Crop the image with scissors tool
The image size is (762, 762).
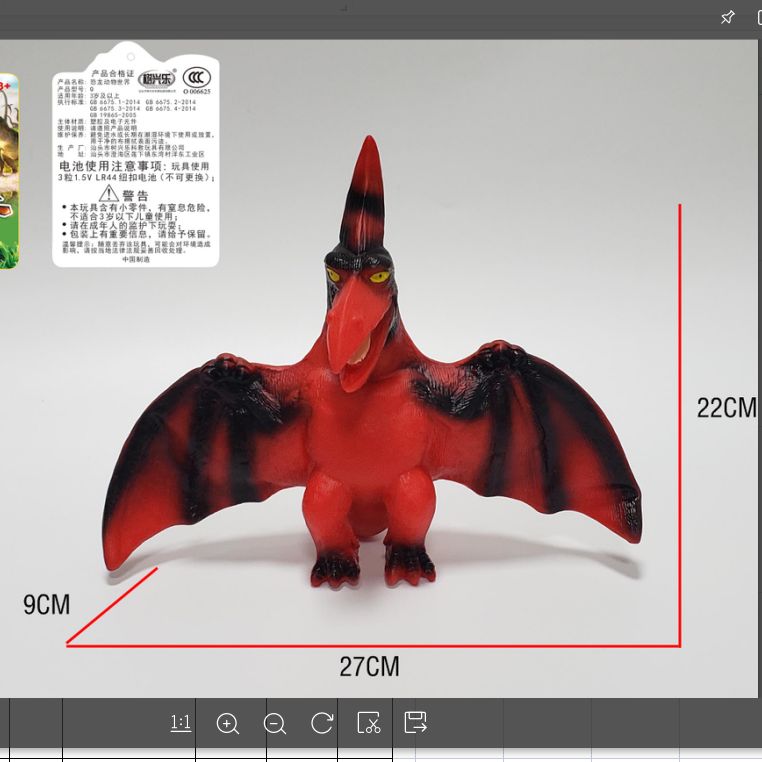[368, 723]
